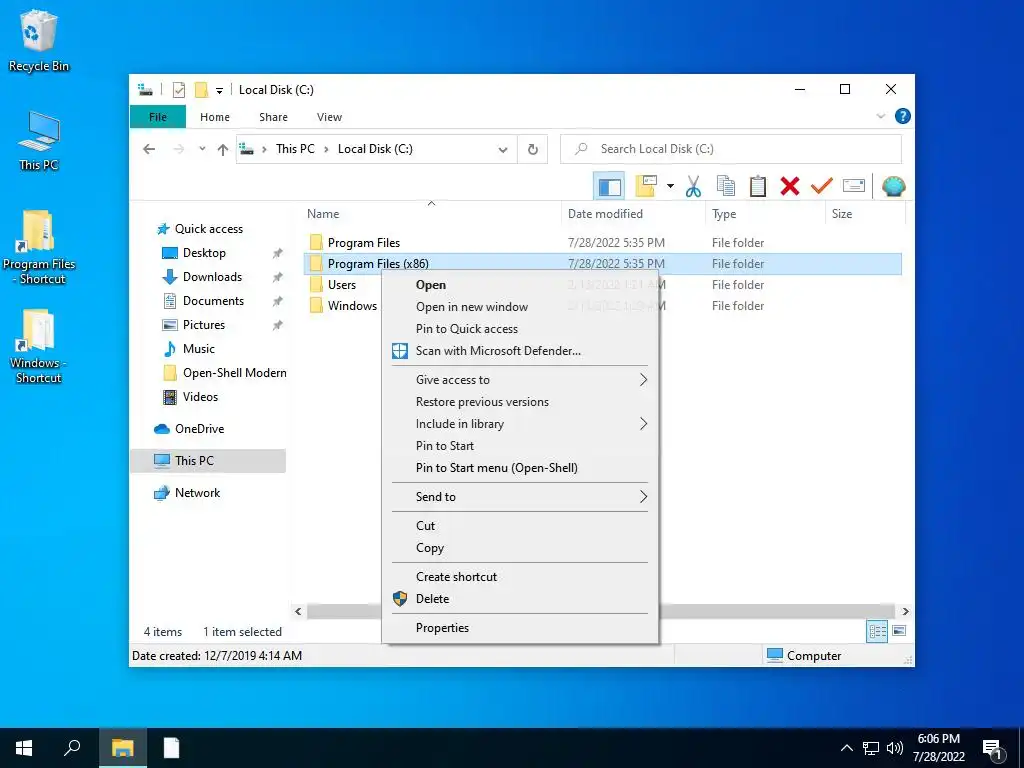Go up one folder level arrow
This screenshot has height=768, width=1024.
click(x=223, y=150)
